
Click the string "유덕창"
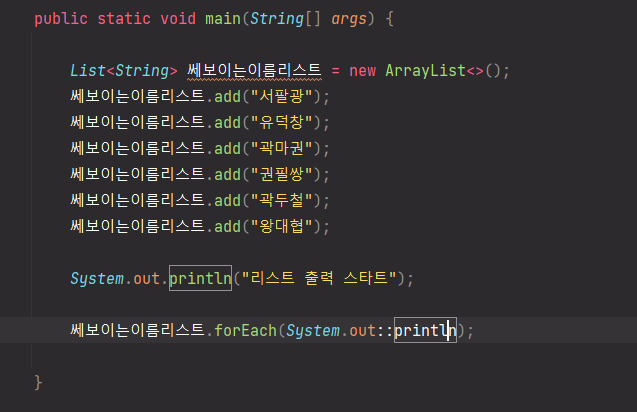click(281, 123)
